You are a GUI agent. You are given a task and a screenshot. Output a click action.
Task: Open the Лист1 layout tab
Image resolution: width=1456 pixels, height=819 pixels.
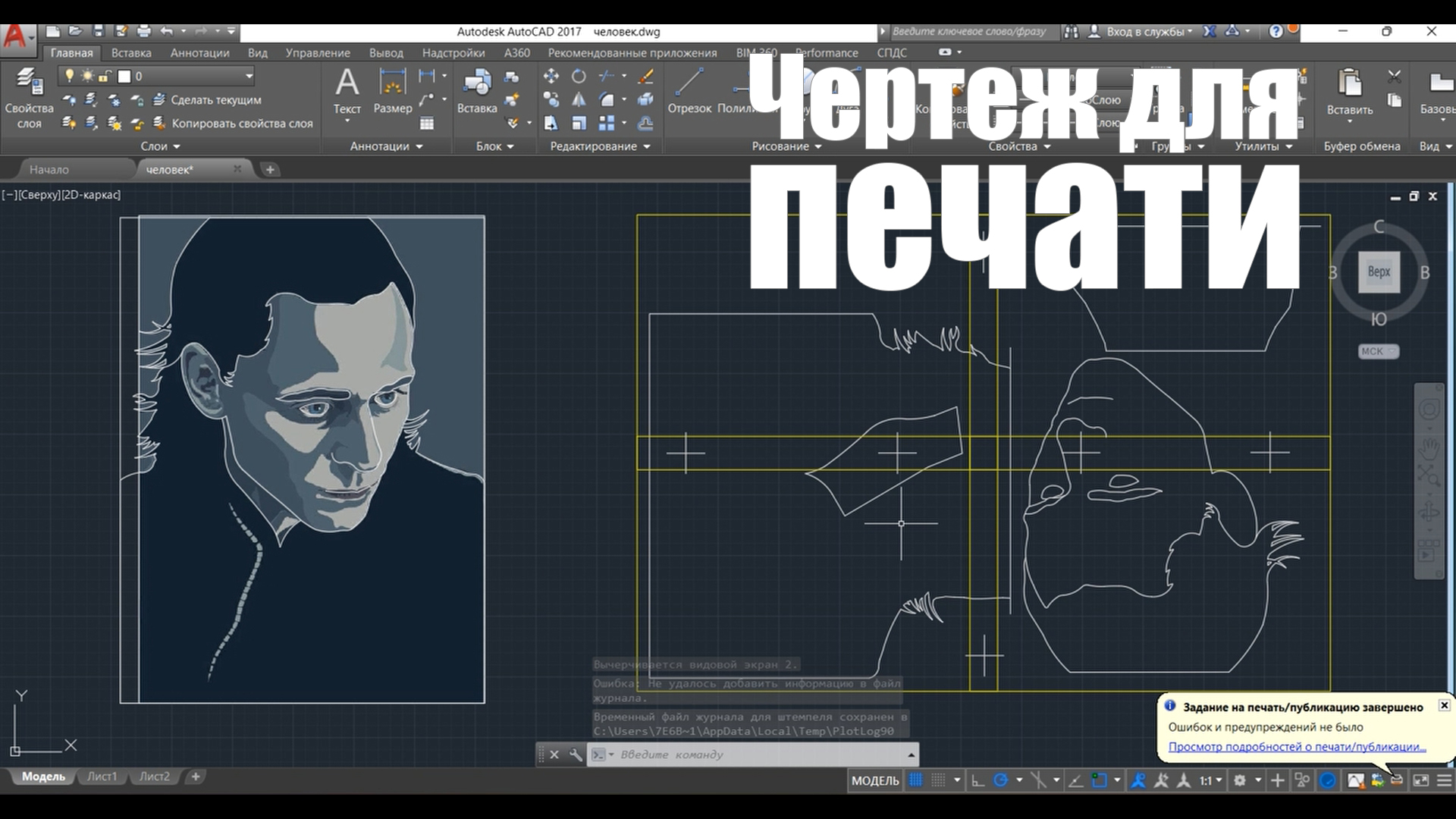pos(102,777)
